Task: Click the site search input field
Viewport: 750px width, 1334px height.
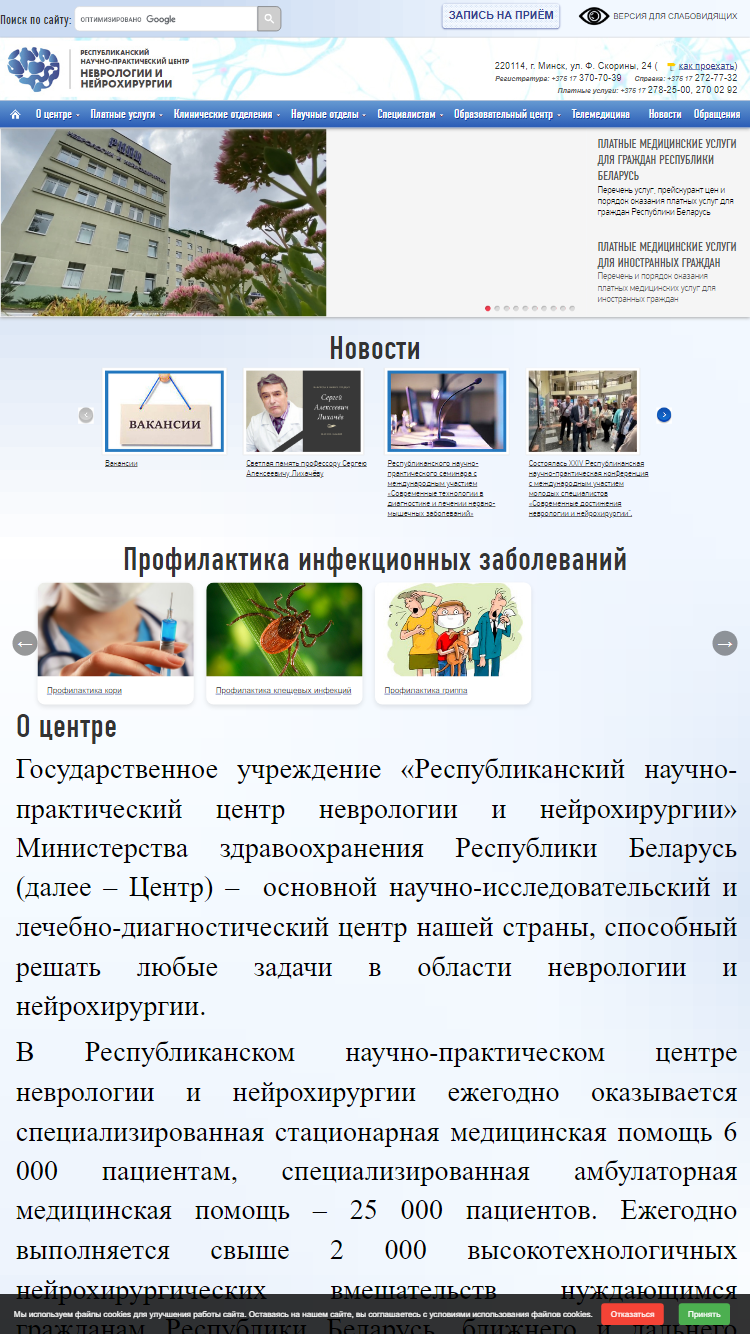Action: click(165, 19)
